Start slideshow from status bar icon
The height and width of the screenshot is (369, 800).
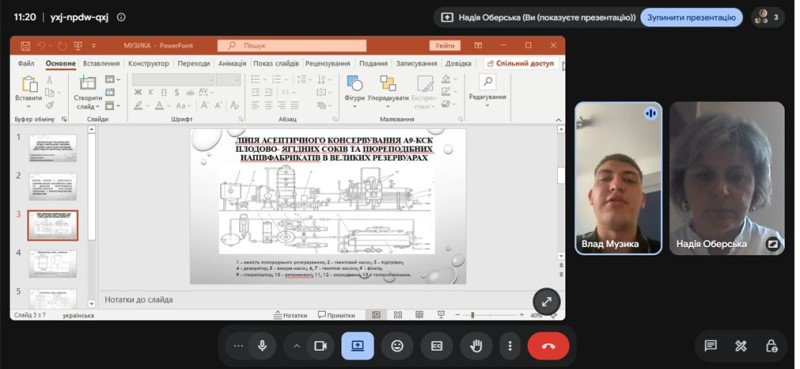[441, 315]
